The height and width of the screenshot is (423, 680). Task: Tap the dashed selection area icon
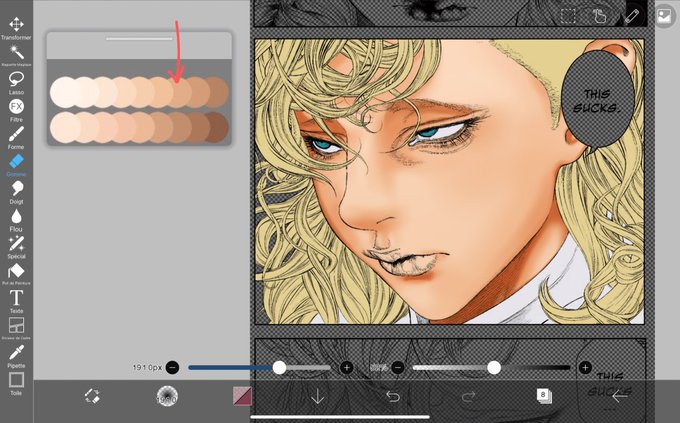[568, 16]
